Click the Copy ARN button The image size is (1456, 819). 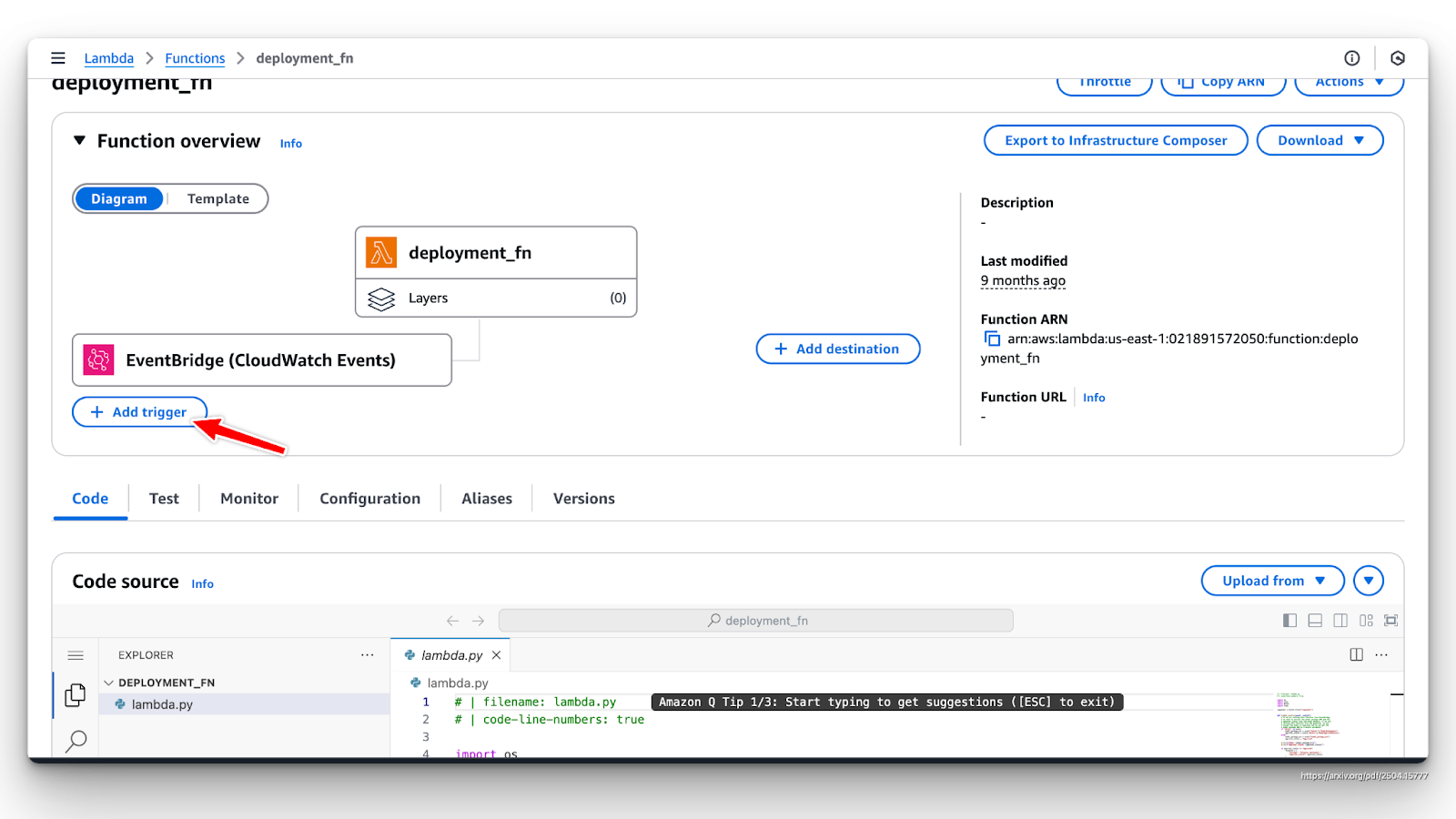click(1223, 82)
